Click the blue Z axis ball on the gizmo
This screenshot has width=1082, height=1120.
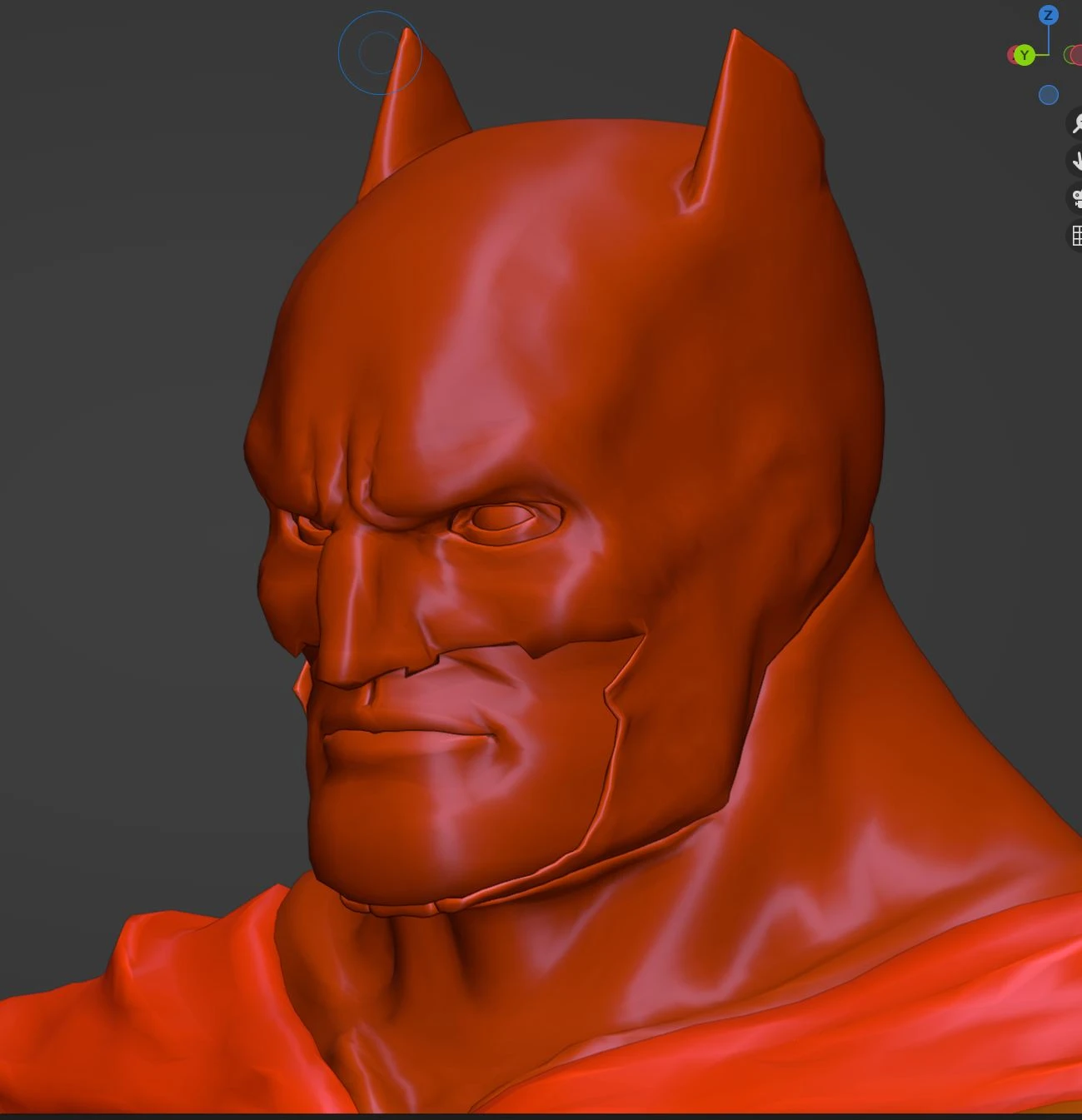click(1048, 14)
